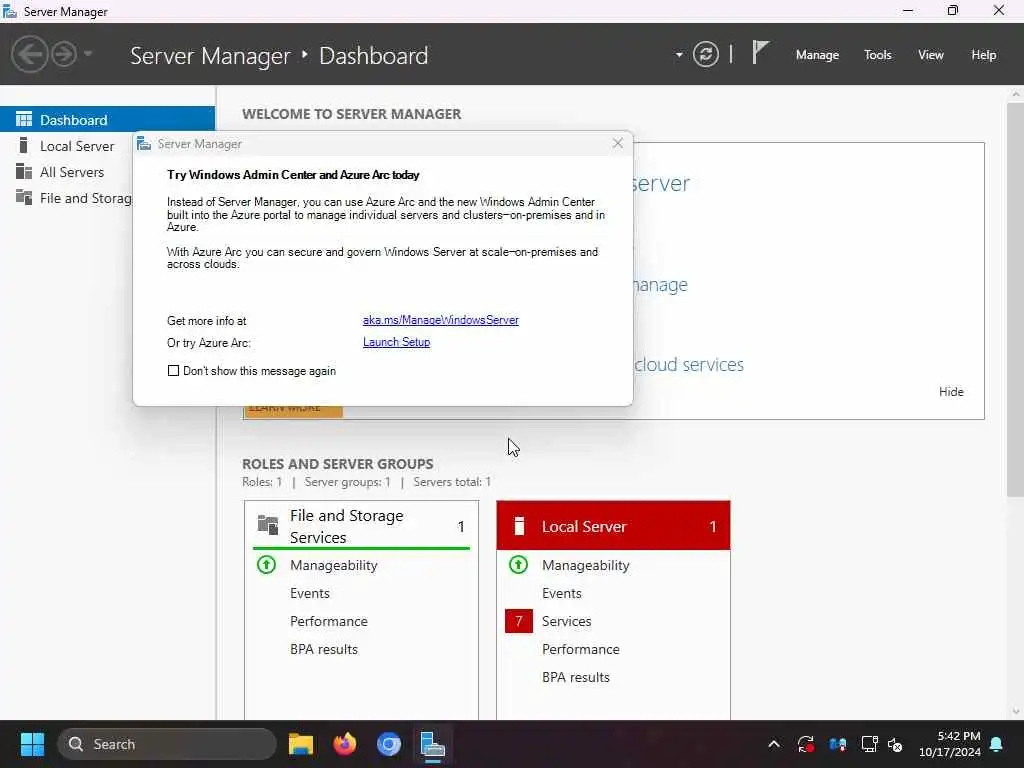1024x768 pixels.
Task: Click the Local Server icon in sidebar
Action: point(24,145)
